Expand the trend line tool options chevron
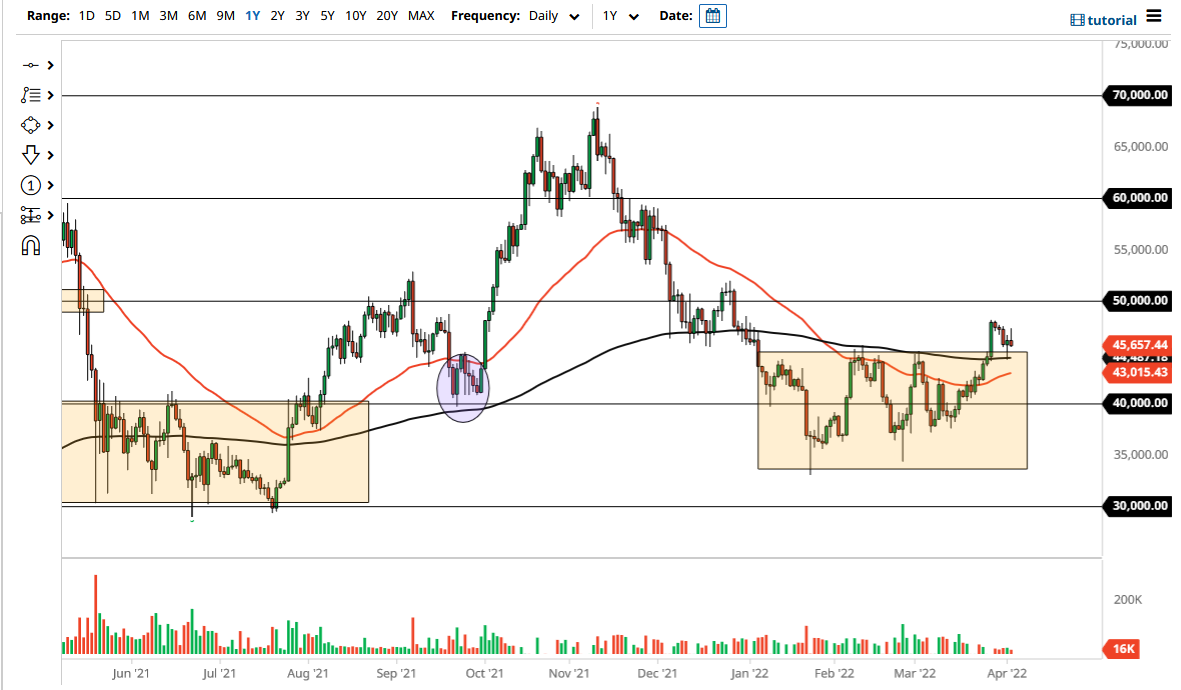Image resolution: width=1181 pixels, height=690 pixels. pos(52,65)
